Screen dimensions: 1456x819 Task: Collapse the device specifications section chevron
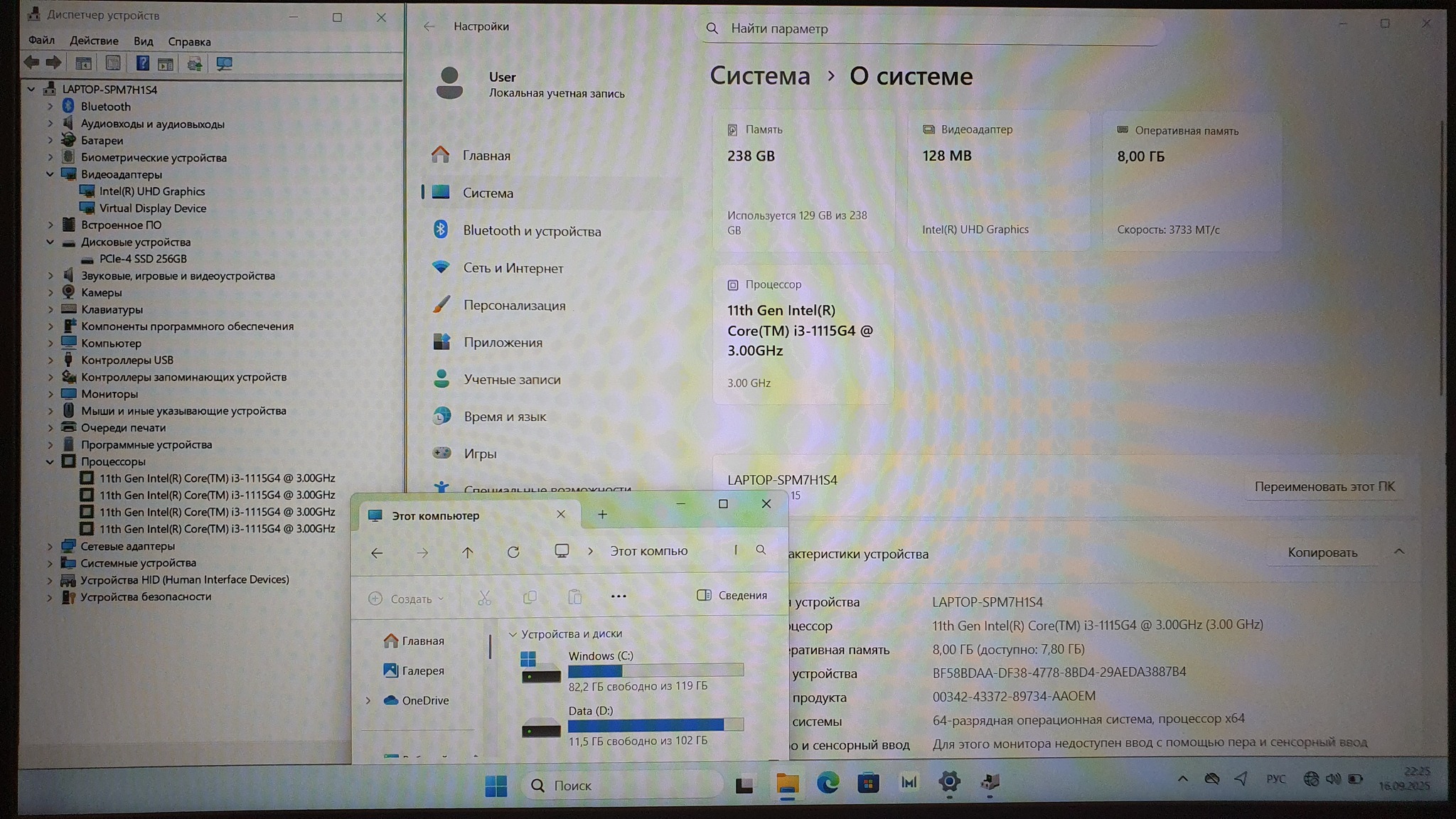pyautogui.click(x=1398, y=552)
